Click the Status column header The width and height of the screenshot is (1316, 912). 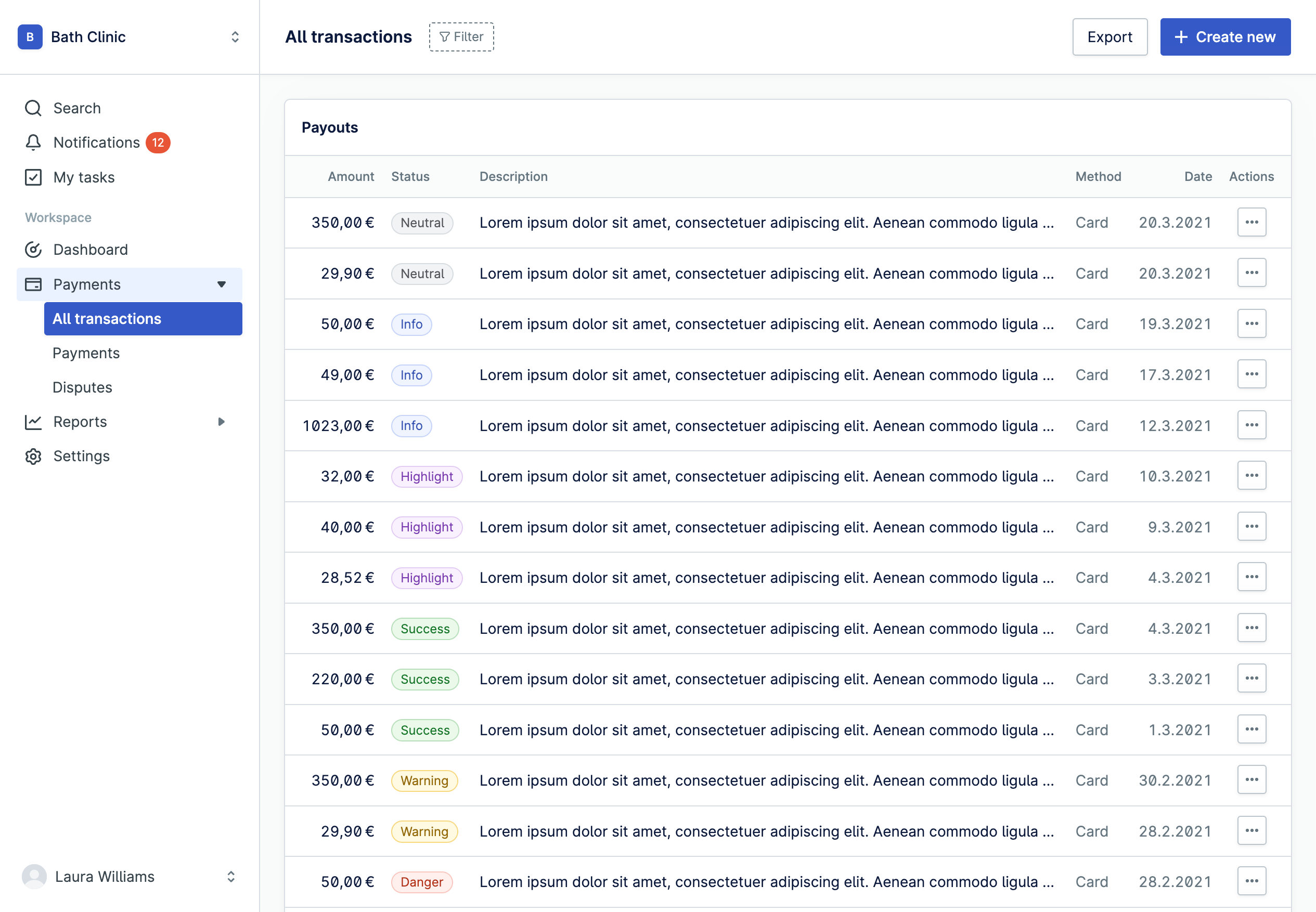point(410,177)
